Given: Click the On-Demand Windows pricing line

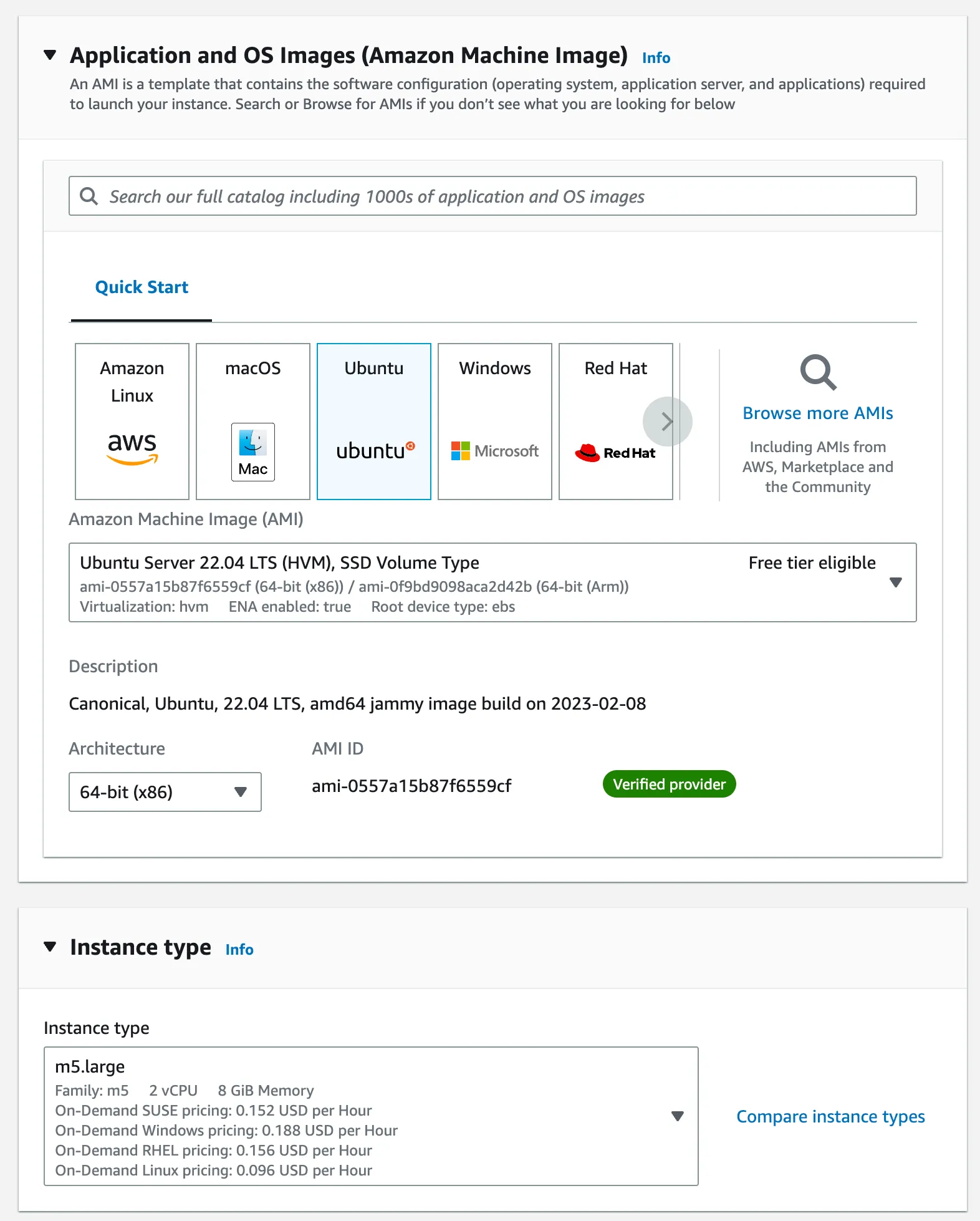Looking at the screenshot, I should pos(226,1130).
